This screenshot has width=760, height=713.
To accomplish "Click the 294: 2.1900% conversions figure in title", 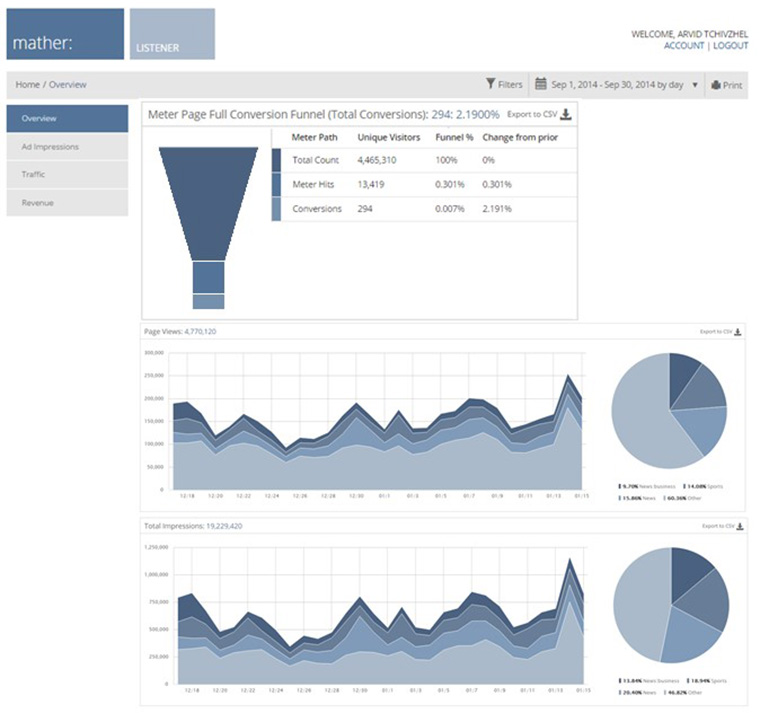I will coord(465,114).
